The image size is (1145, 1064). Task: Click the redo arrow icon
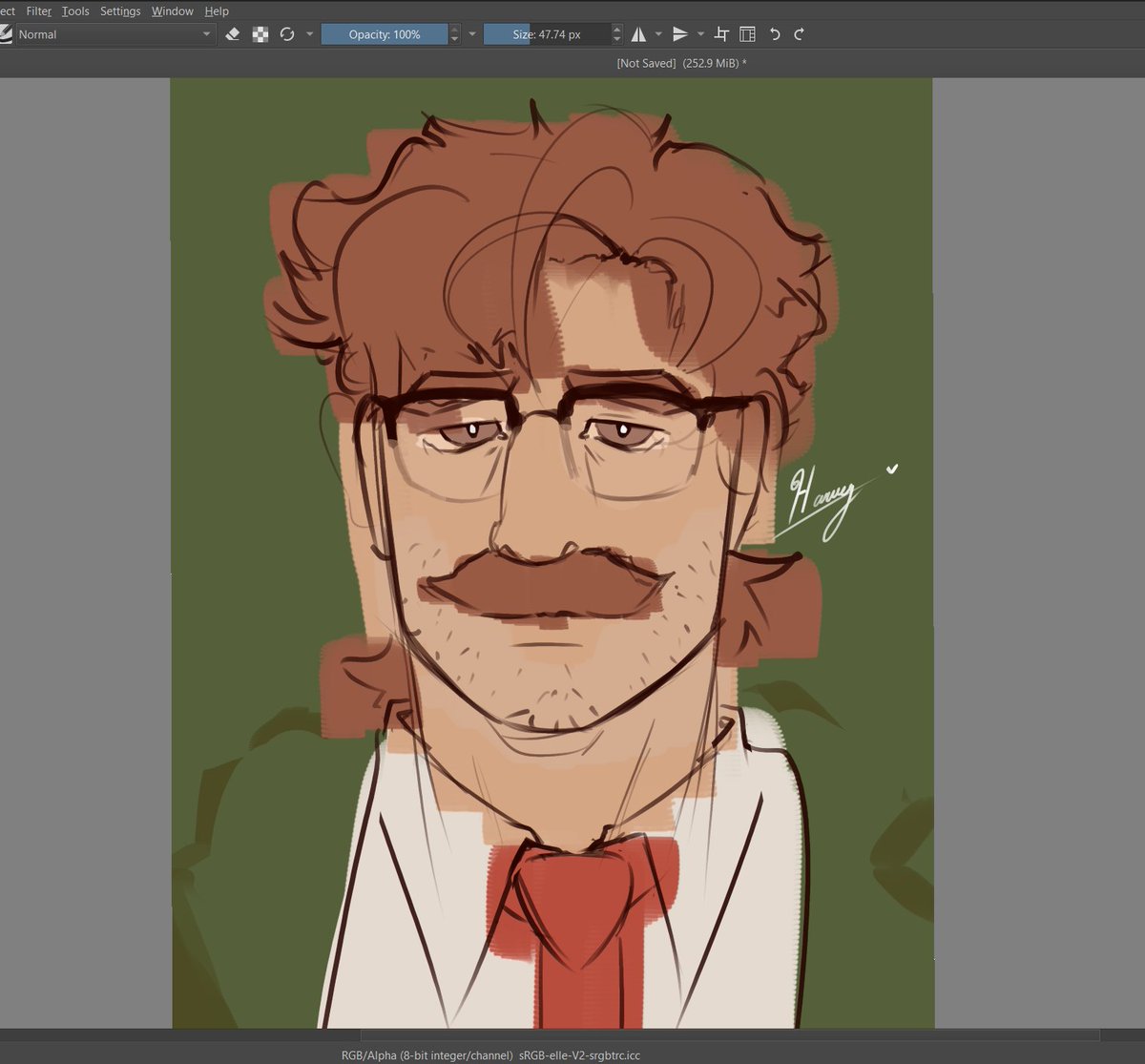(799, 34)
